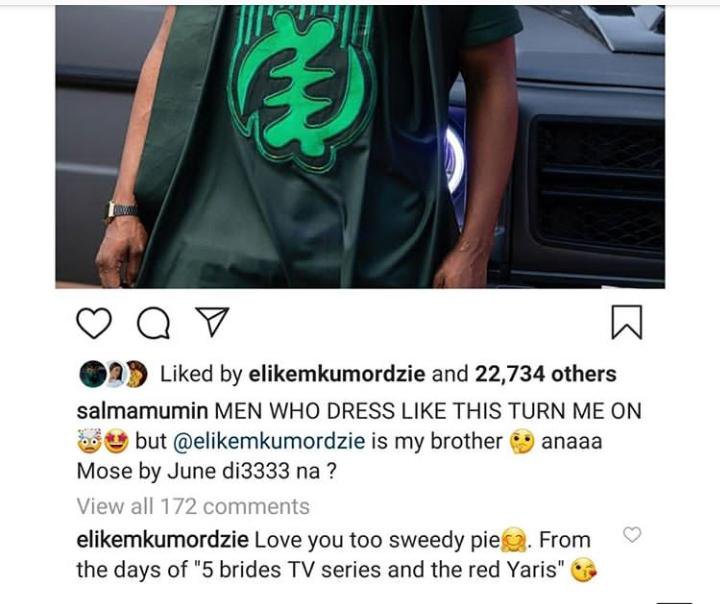Follow the @elikemkumordzie mention in caption
Image resolution: width=720 pixels, height=604 pixels.
click(x=269, y=441)
